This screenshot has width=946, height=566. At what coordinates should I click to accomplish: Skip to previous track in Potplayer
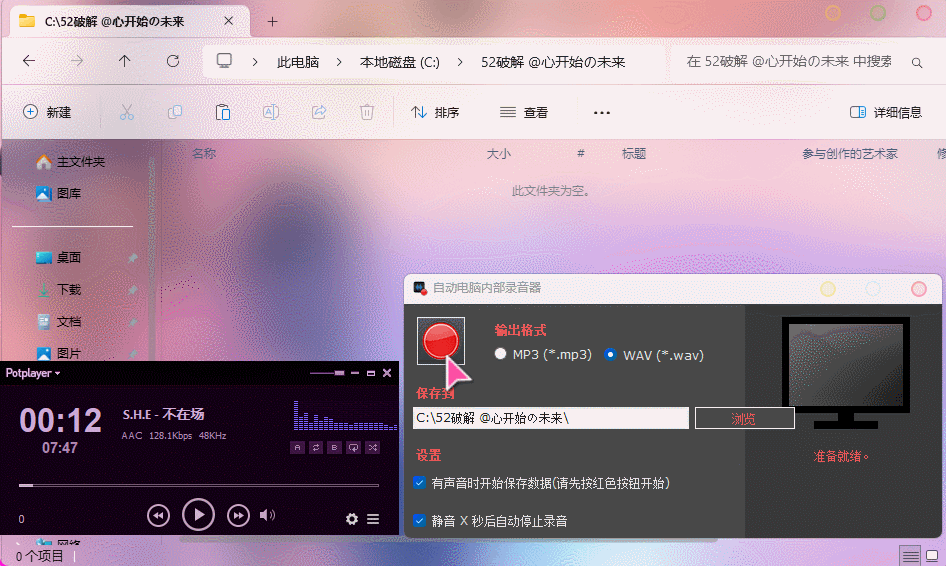pyautogui.click(x=158, y=515)
